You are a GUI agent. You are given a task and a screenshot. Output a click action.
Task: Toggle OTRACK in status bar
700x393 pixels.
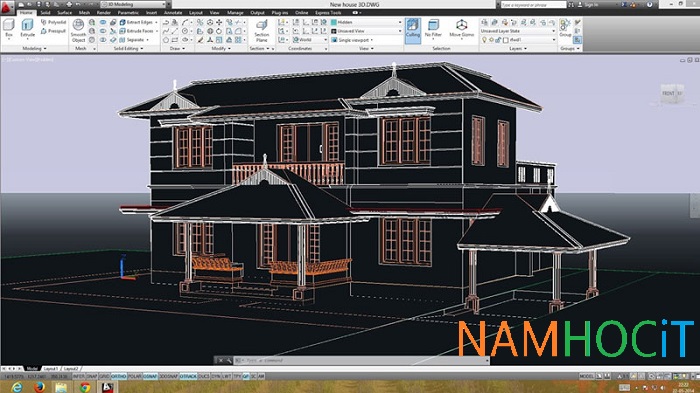[188, 376]
